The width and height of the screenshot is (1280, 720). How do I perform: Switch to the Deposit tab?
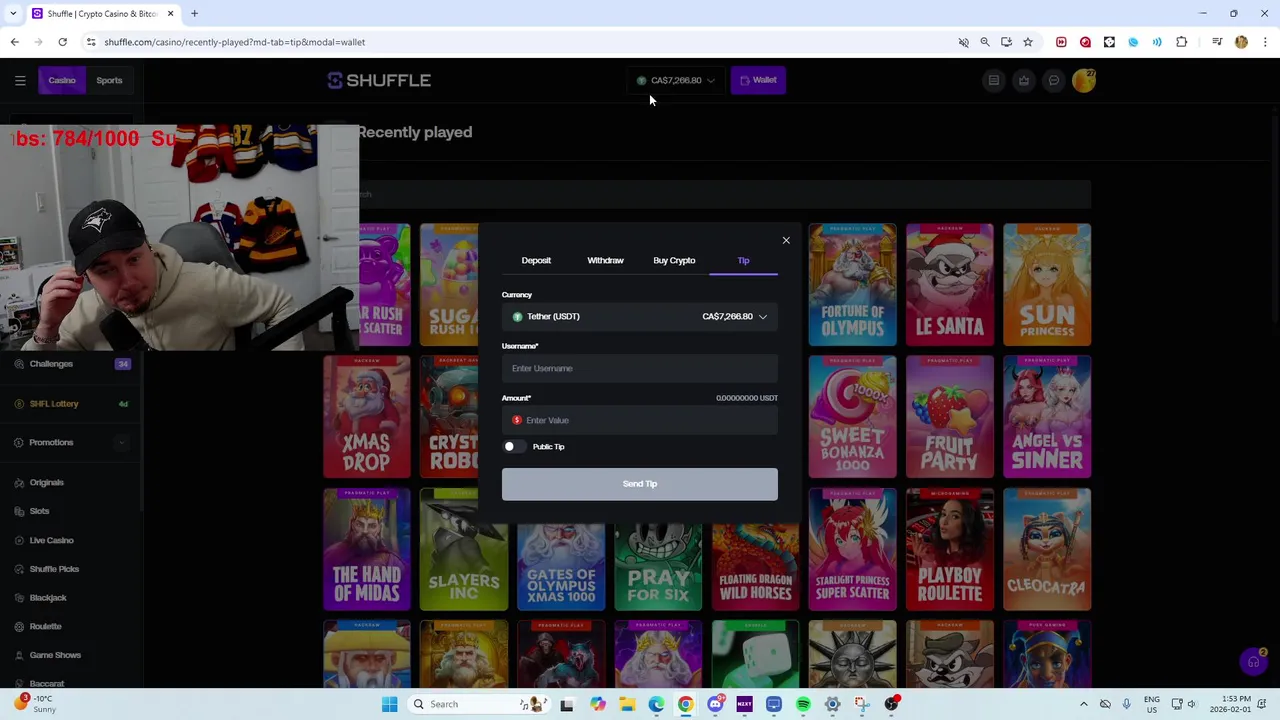(x=536, y=260)
